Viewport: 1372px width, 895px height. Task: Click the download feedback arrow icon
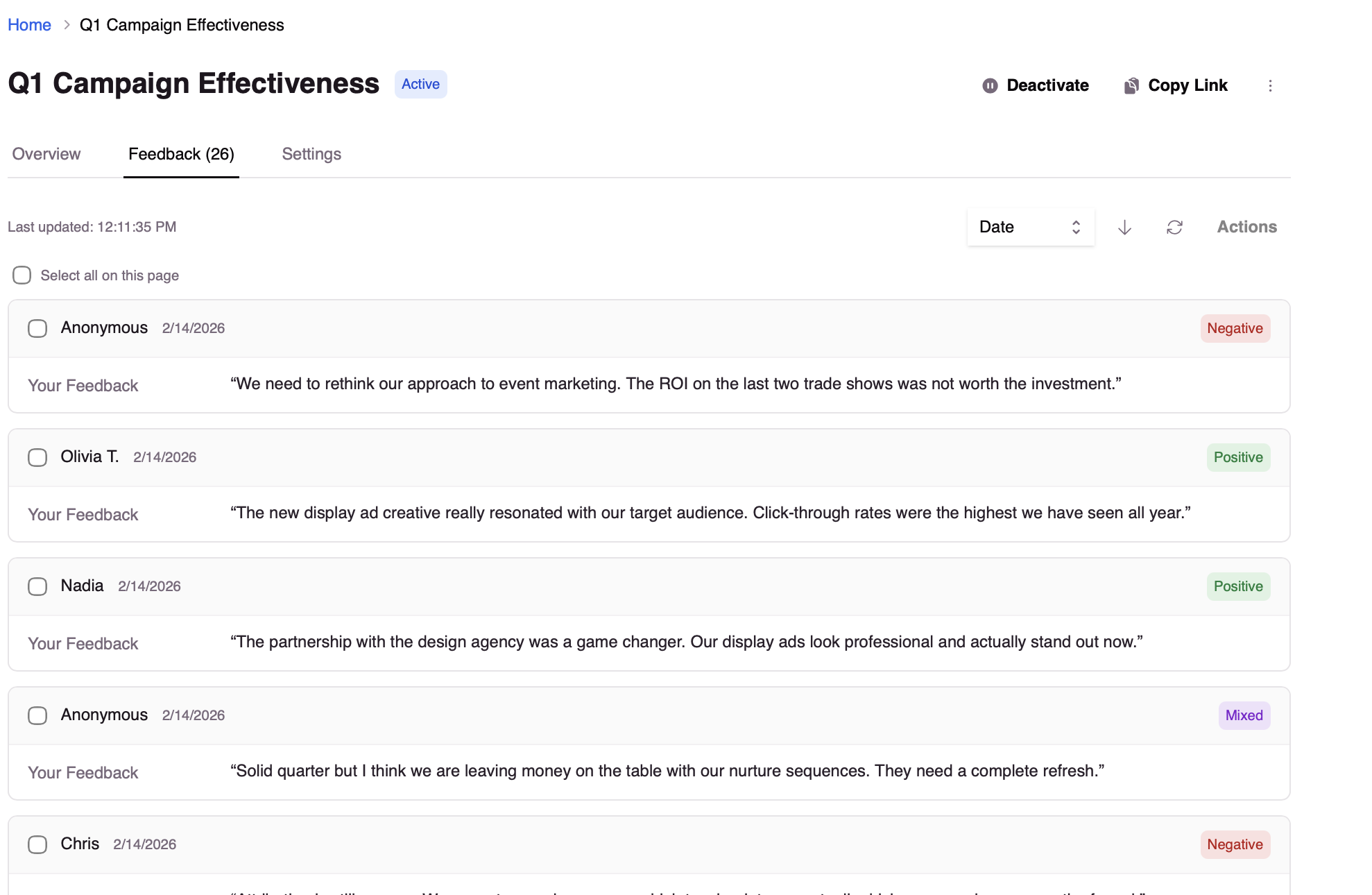coord(1124,227)
